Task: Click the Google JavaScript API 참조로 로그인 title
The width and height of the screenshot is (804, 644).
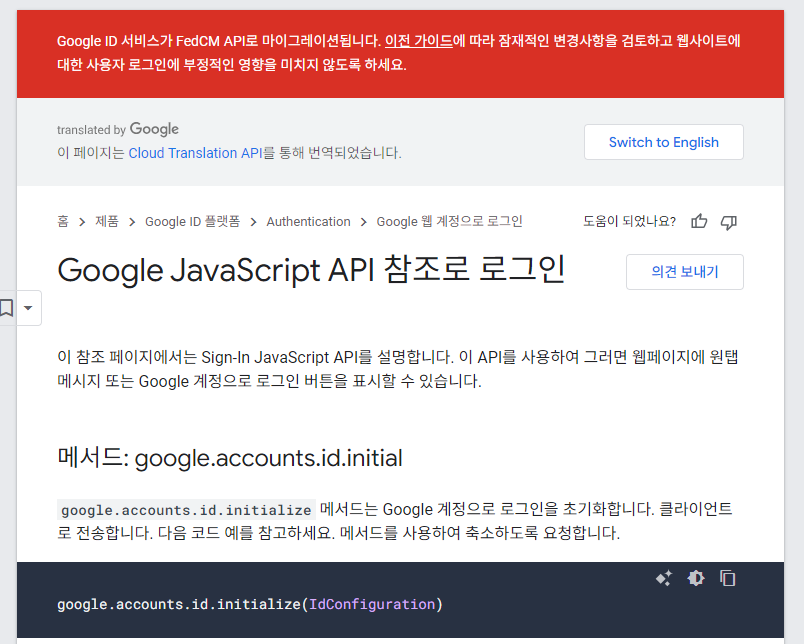Action: (311, 270)
